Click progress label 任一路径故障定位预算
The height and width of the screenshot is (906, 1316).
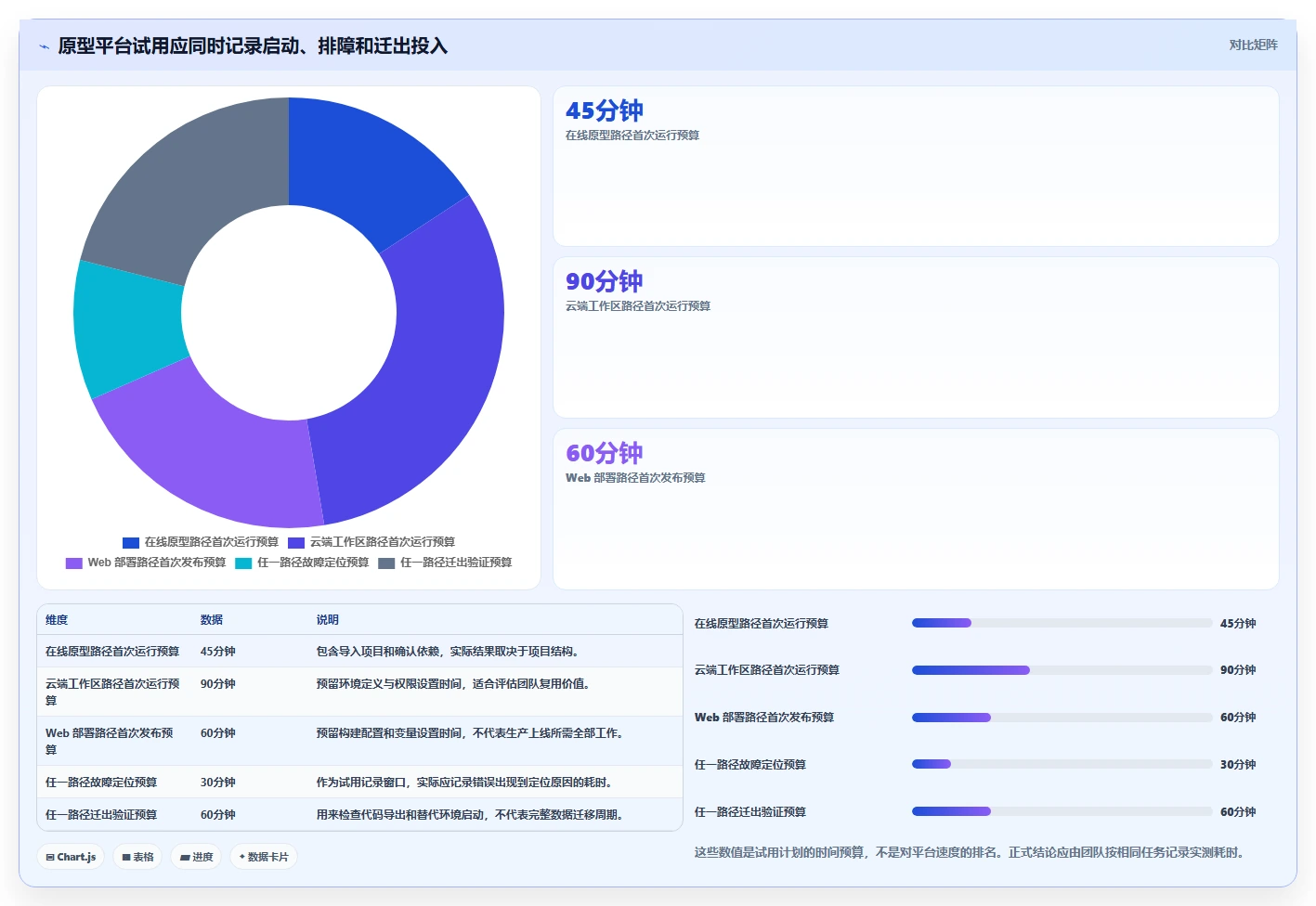pyautogui.click(x=750, y=764)
